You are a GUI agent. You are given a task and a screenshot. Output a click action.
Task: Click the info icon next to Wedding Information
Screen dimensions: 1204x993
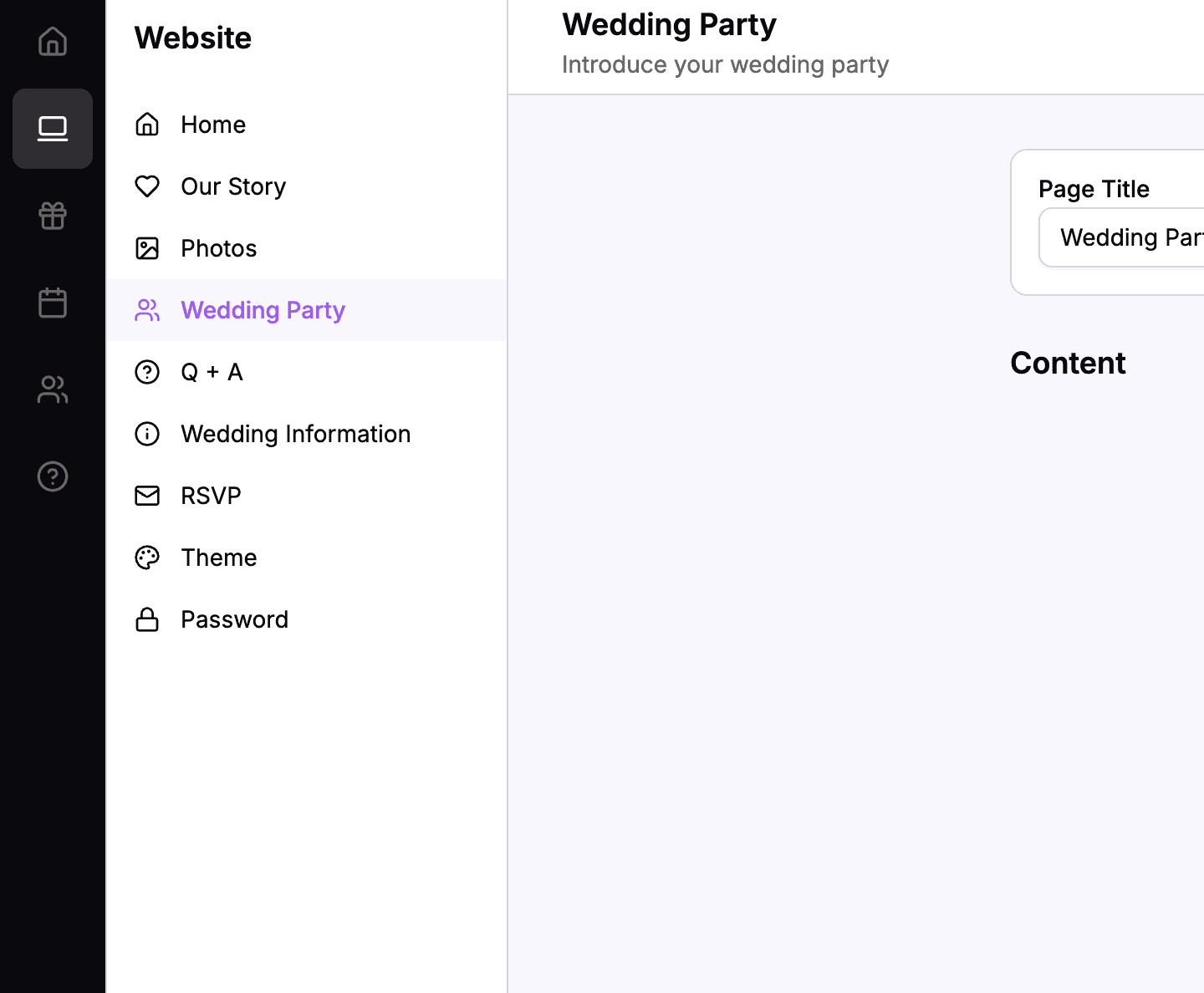(147, 434)
